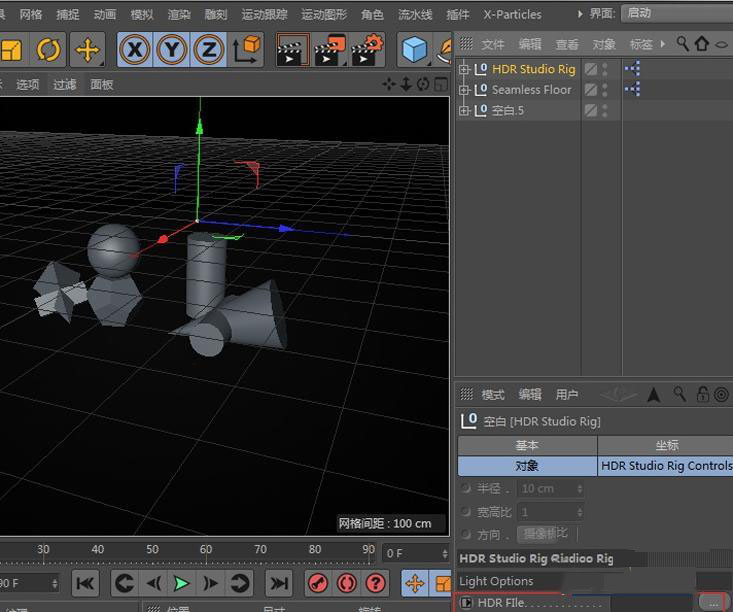Open viewport 面板 menu
The width and height of the screenshot is (733, 612).
tap(101, 85)
